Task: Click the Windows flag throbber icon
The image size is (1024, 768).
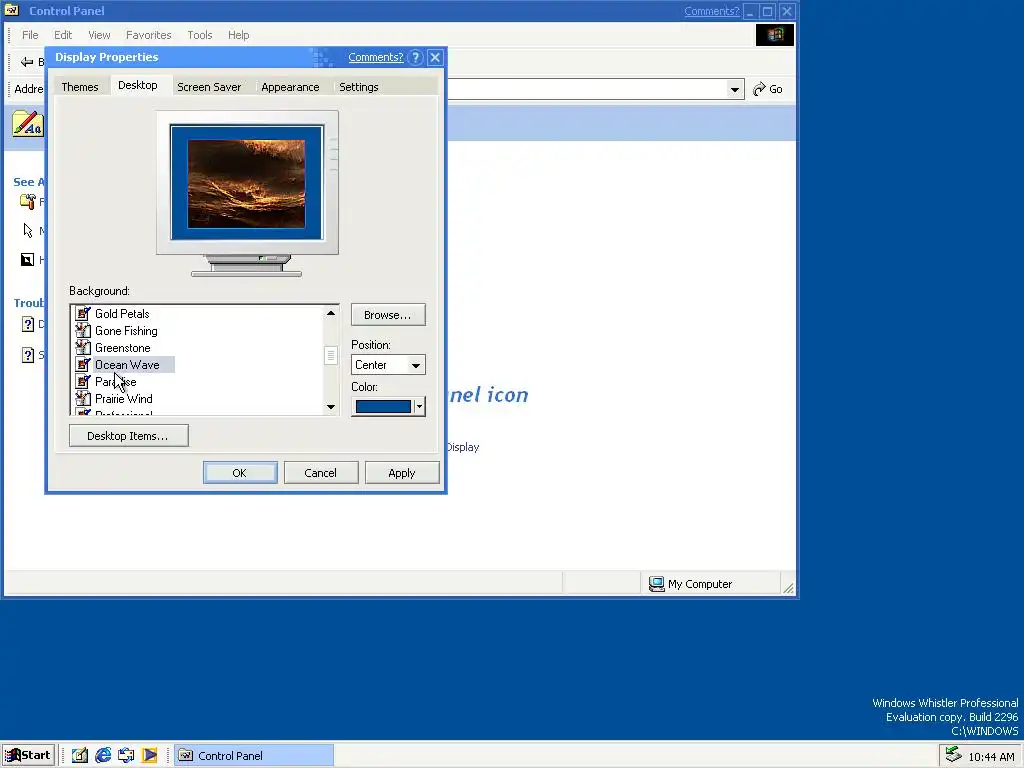Action: [775, 35]
